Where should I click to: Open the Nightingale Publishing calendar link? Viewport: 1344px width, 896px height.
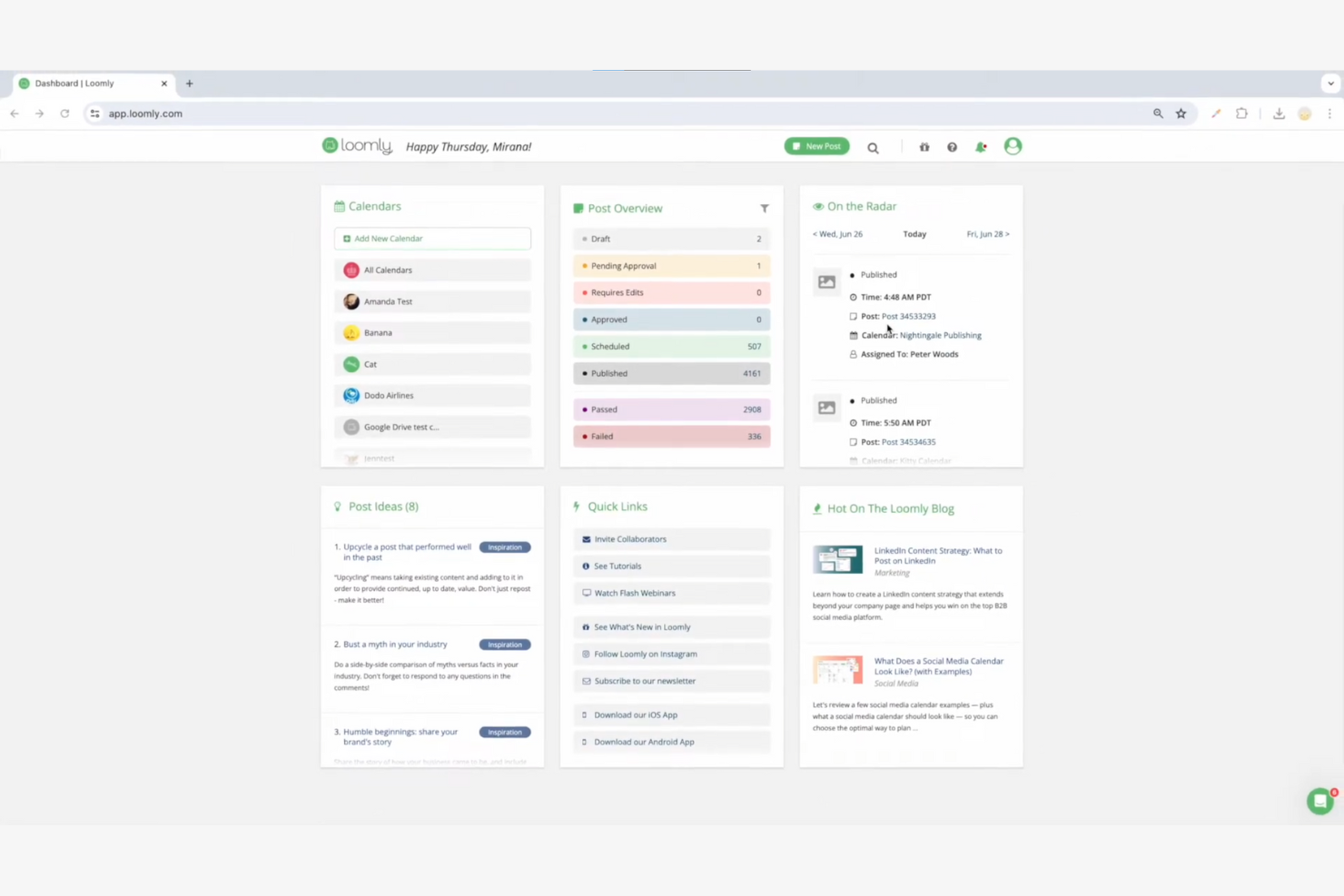pyautogui.click(x=941, y=335)
